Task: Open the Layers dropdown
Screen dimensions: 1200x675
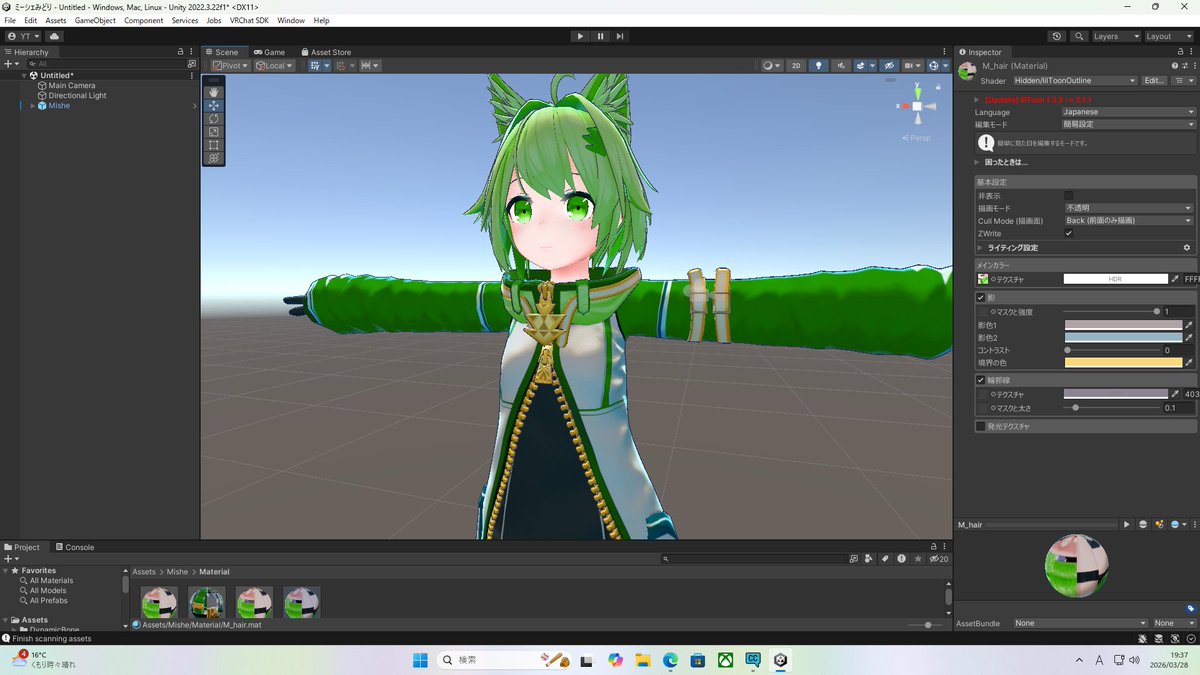Action: (x=1116, y=36)
